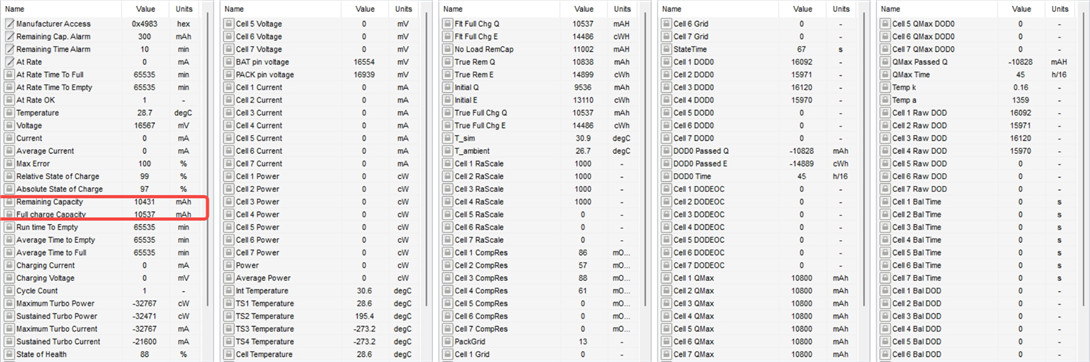
Task: Select the T_sim value 30.9
Action: point(583,138)
